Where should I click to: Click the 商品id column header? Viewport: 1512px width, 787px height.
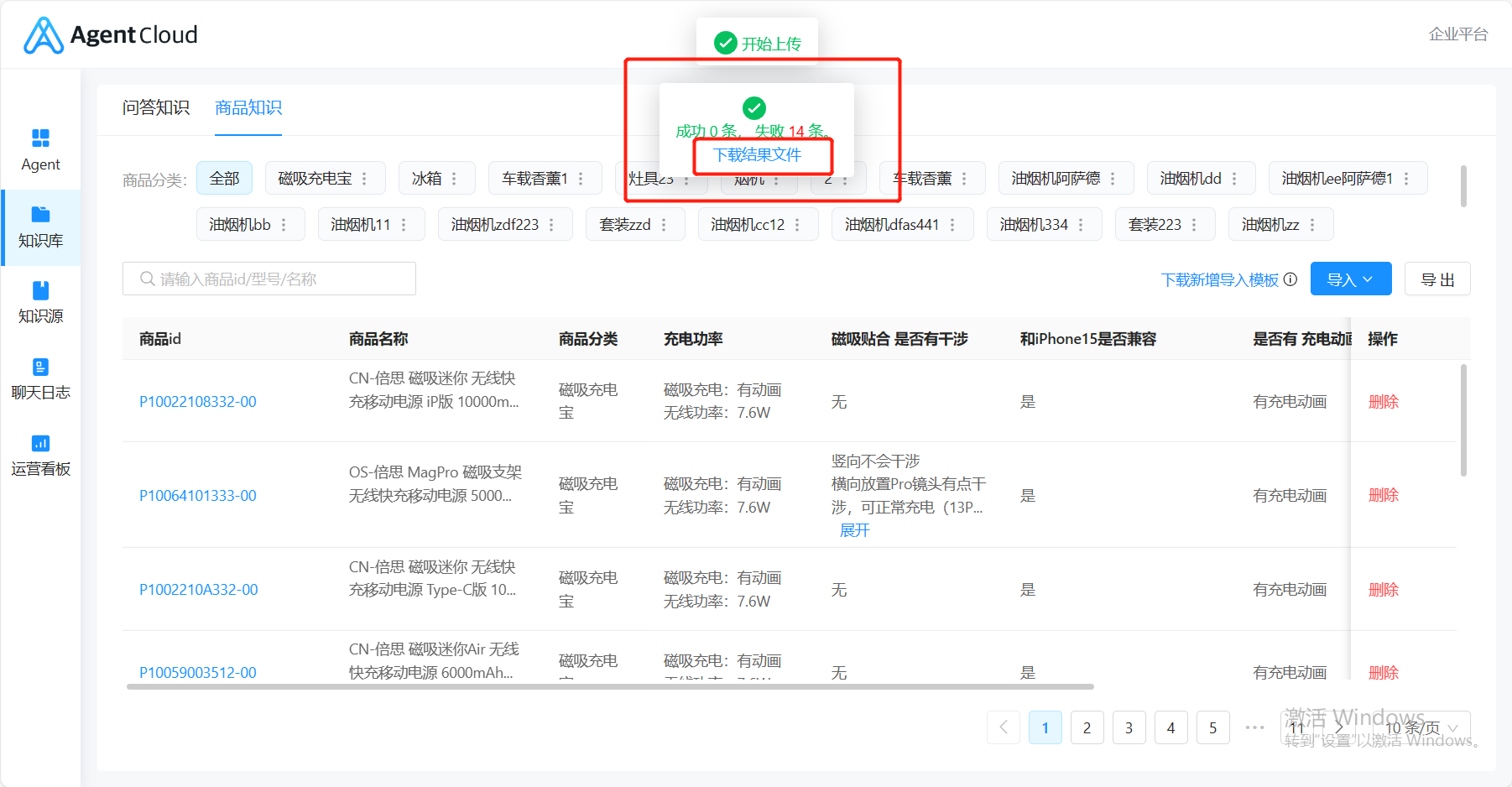click(x=160, y=339)
